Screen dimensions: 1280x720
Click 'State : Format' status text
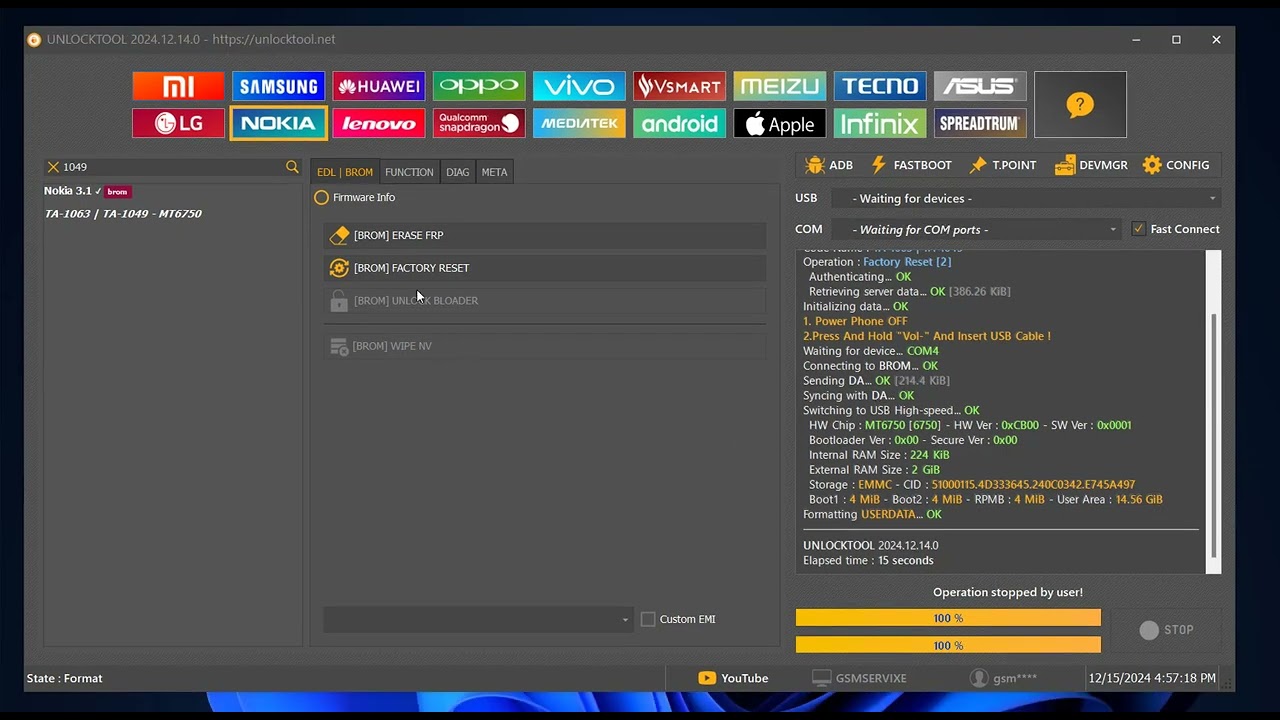tap(65, 678)
